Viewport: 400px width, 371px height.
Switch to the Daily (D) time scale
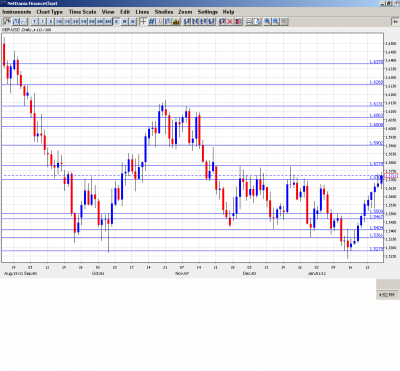pos(116,22)
